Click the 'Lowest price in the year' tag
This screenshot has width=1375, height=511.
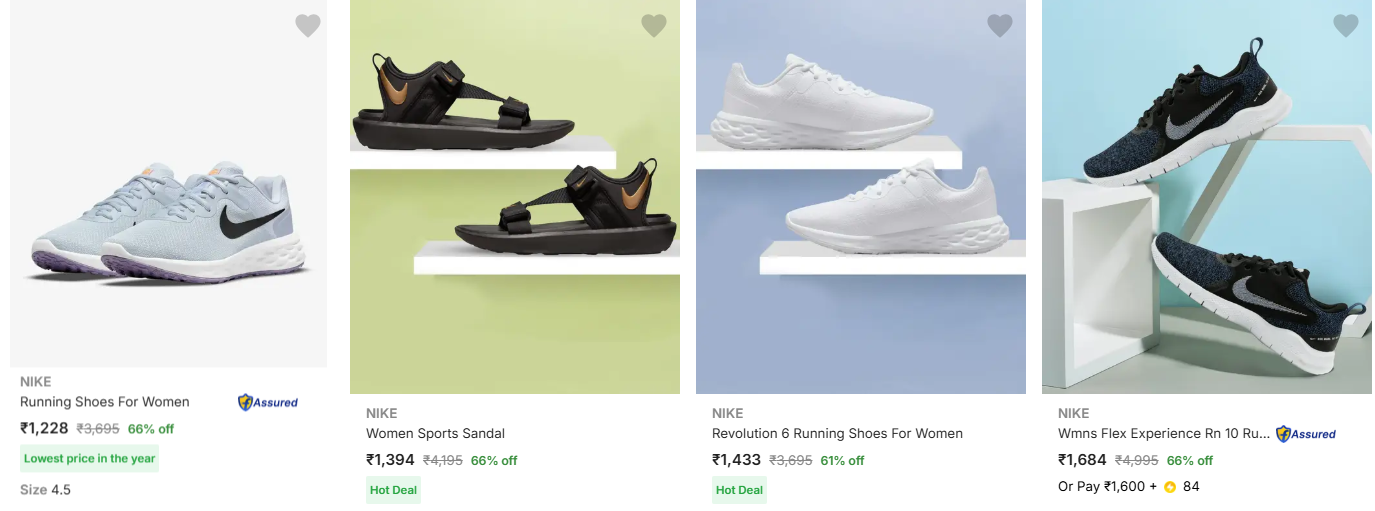(x=90, y=459)
